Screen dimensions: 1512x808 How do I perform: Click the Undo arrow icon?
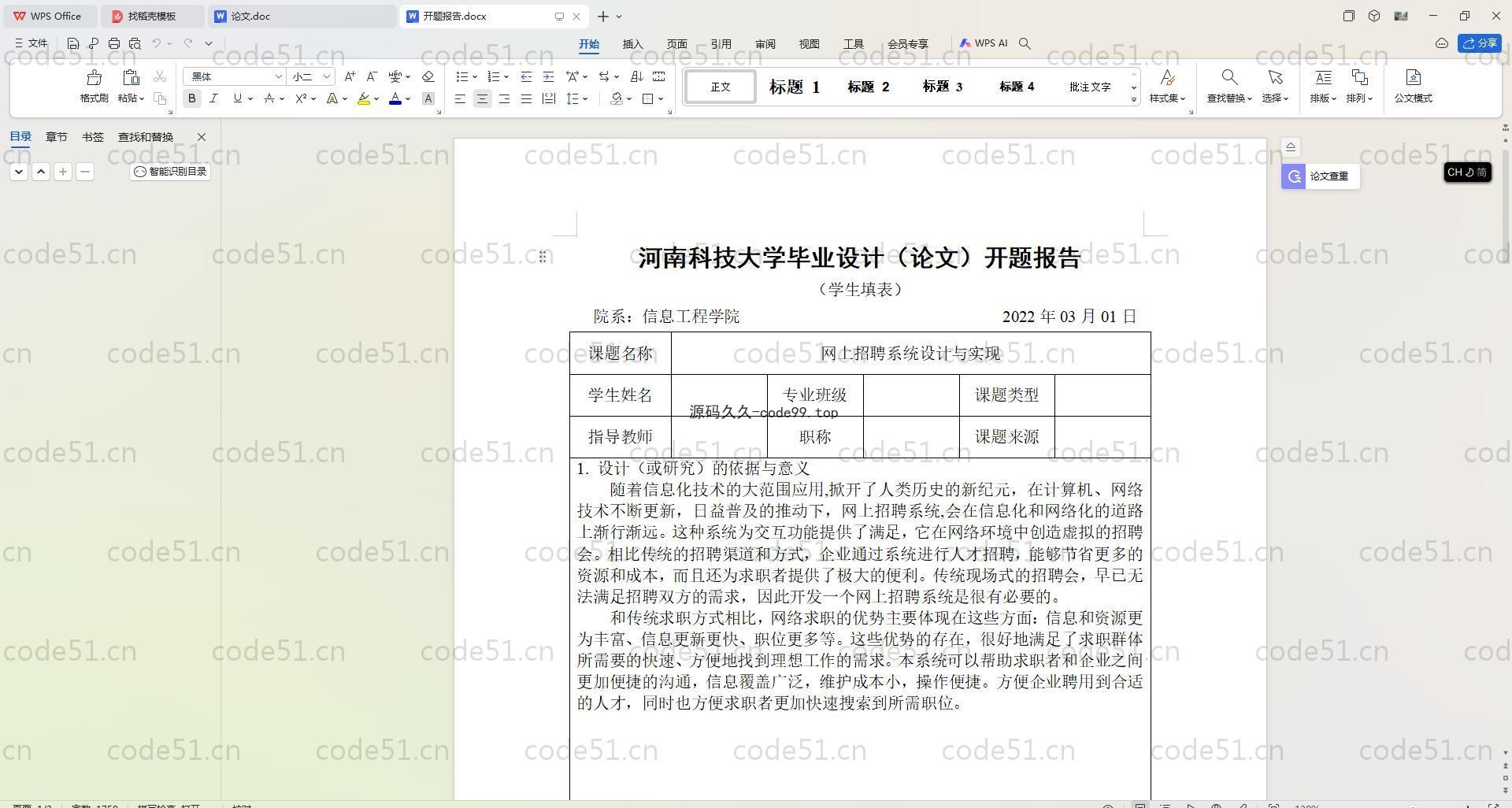point(157,43)
